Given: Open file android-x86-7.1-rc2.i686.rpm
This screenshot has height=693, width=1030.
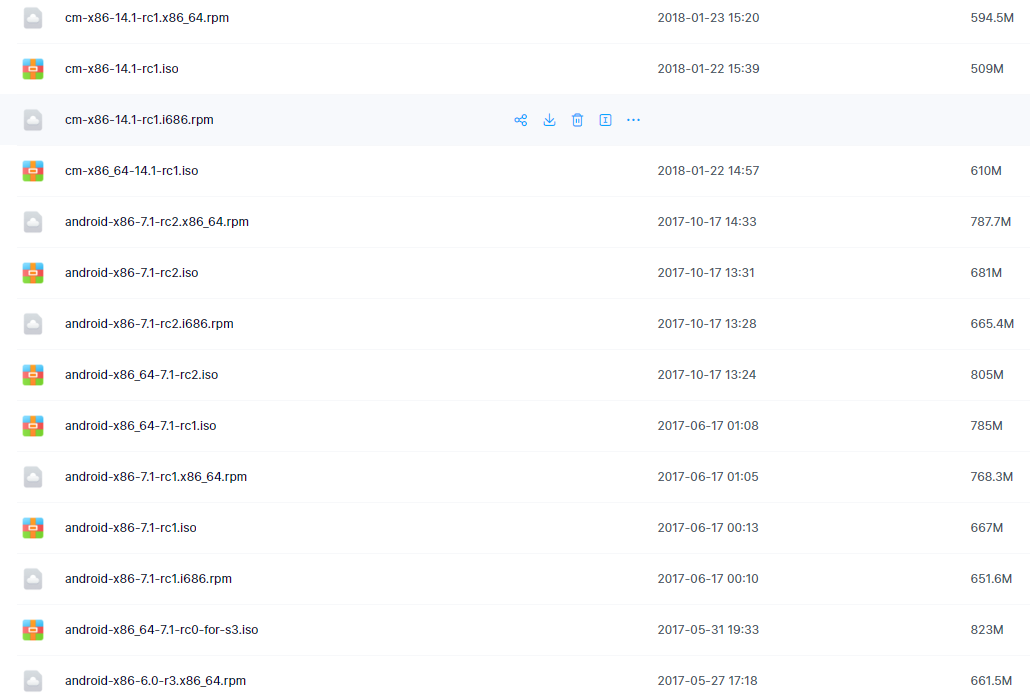Looking at the screenshot, I should 149,324.
